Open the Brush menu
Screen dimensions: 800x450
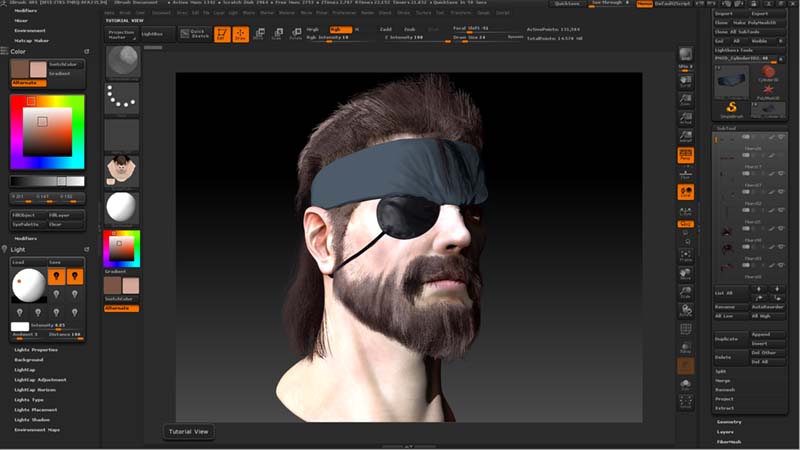coord(126,13)
